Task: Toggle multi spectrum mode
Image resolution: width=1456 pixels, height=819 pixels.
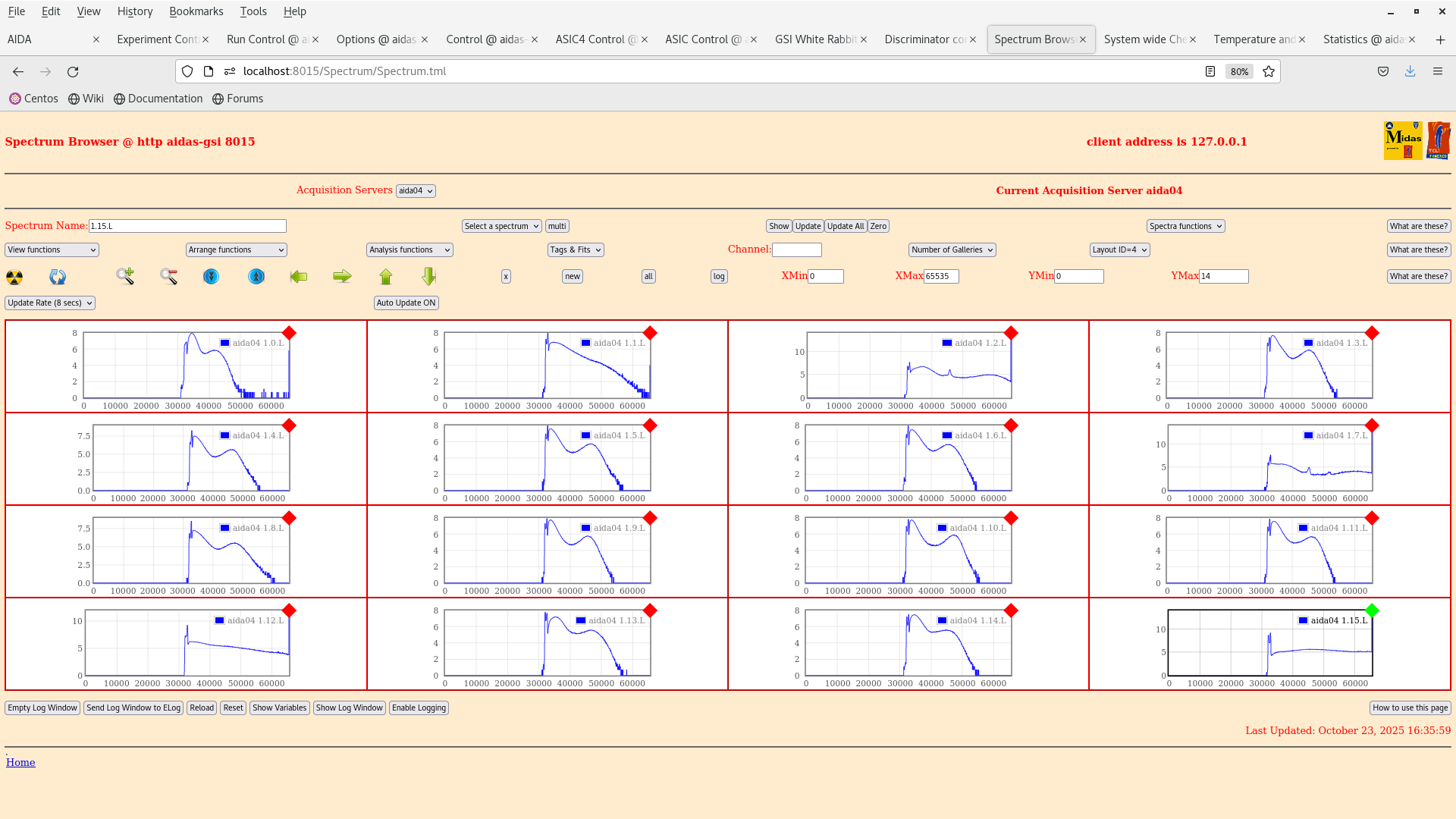Action: pyautogui.click(x=557, y=225)
